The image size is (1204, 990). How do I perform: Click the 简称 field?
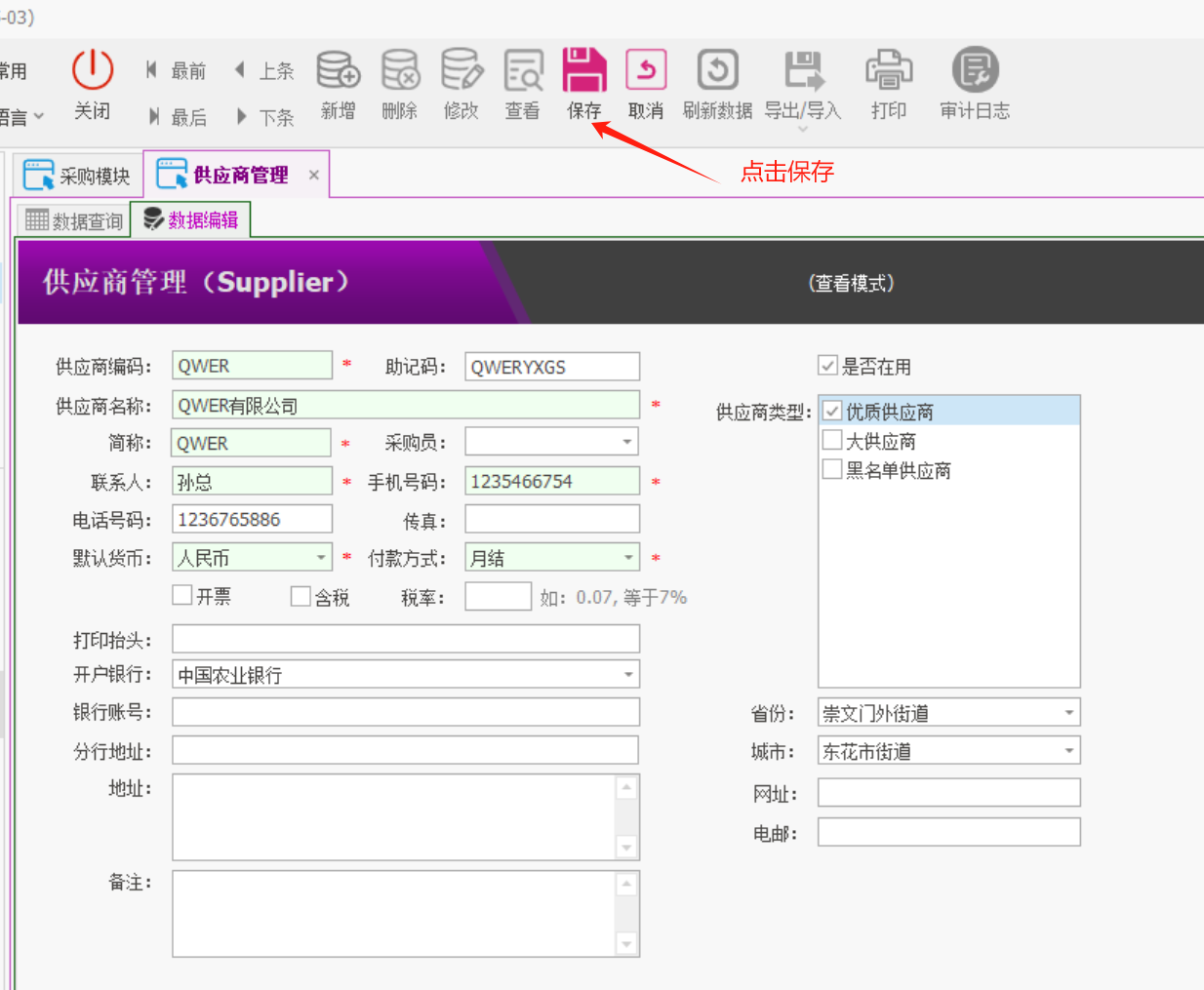point(251,442)
